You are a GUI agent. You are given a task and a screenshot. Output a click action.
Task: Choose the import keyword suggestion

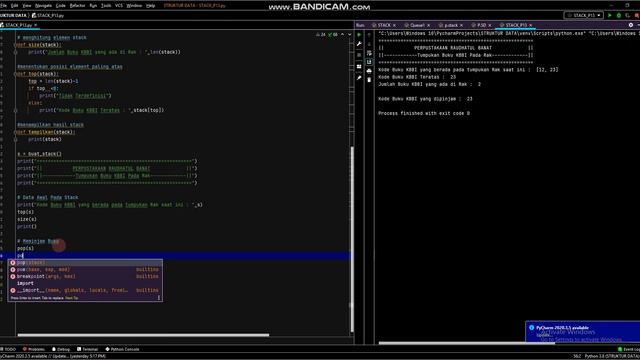[x=85, y=283]
